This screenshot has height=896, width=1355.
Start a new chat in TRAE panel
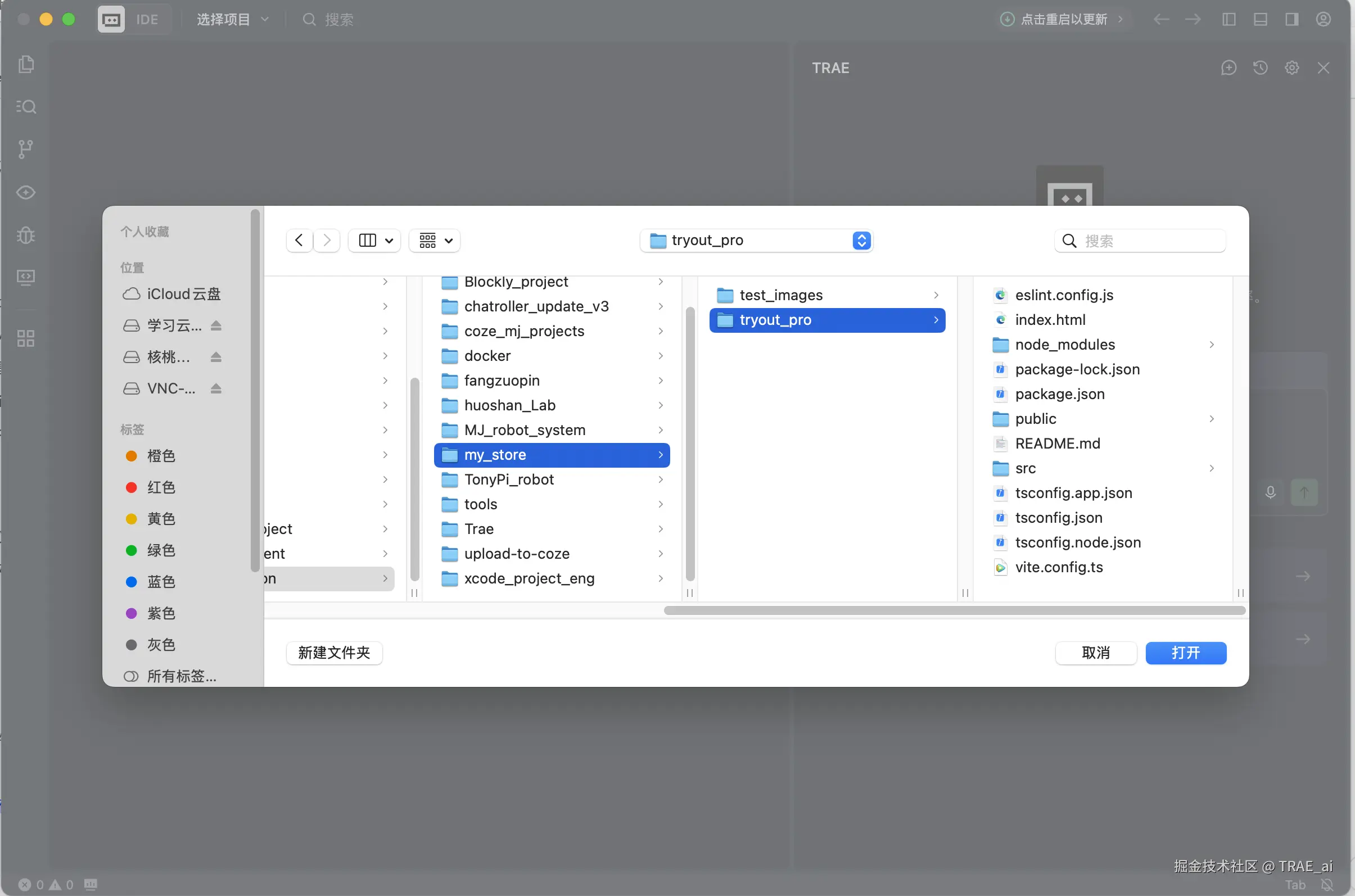[x=1228, y=68]
